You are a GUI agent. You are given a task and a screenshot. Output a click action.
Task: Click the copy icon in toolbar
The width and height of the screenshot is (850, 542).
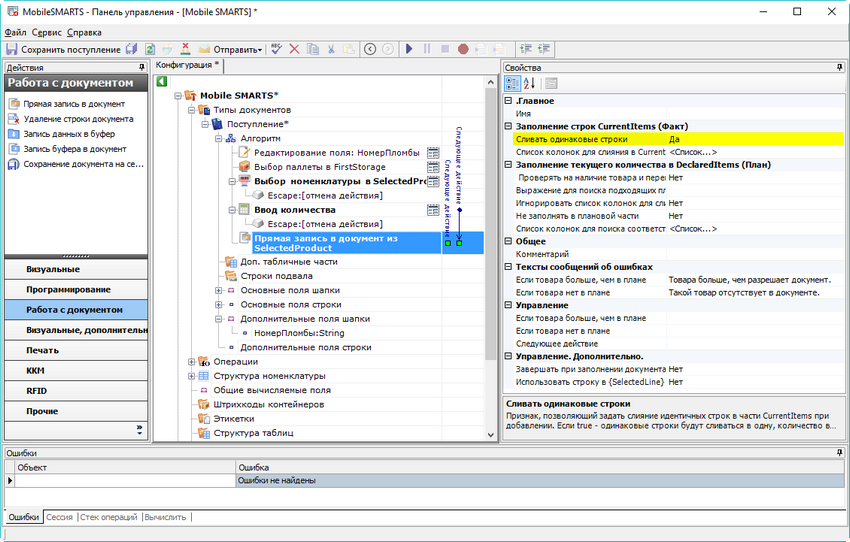(313, 49)
